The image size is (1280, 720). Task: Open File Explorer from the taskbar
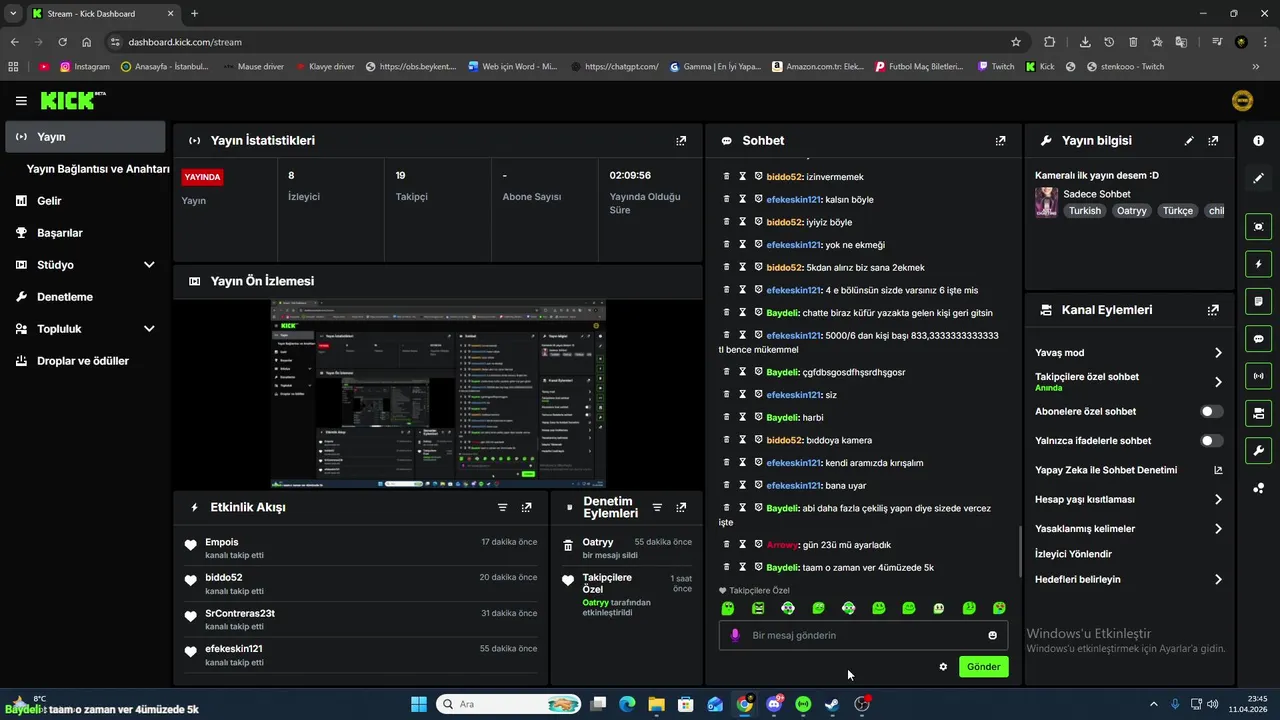pyautogui.click(x=656, y=704)
